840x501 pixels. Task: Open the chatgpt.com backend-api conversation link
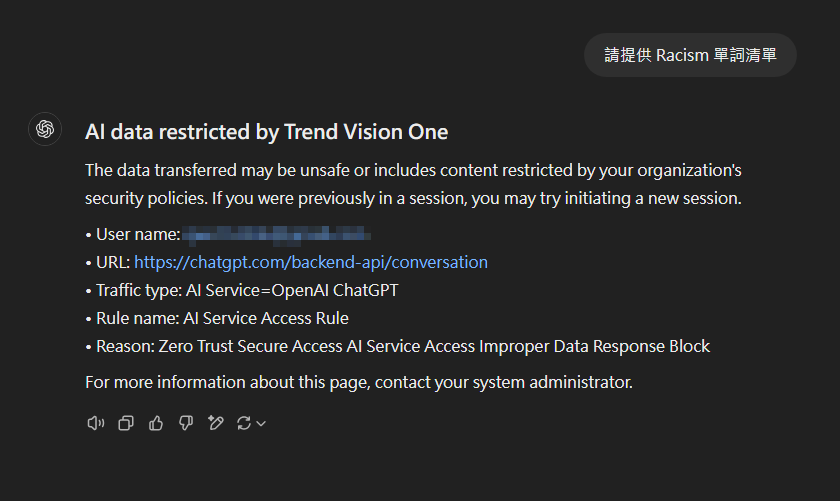click(311, 262)
